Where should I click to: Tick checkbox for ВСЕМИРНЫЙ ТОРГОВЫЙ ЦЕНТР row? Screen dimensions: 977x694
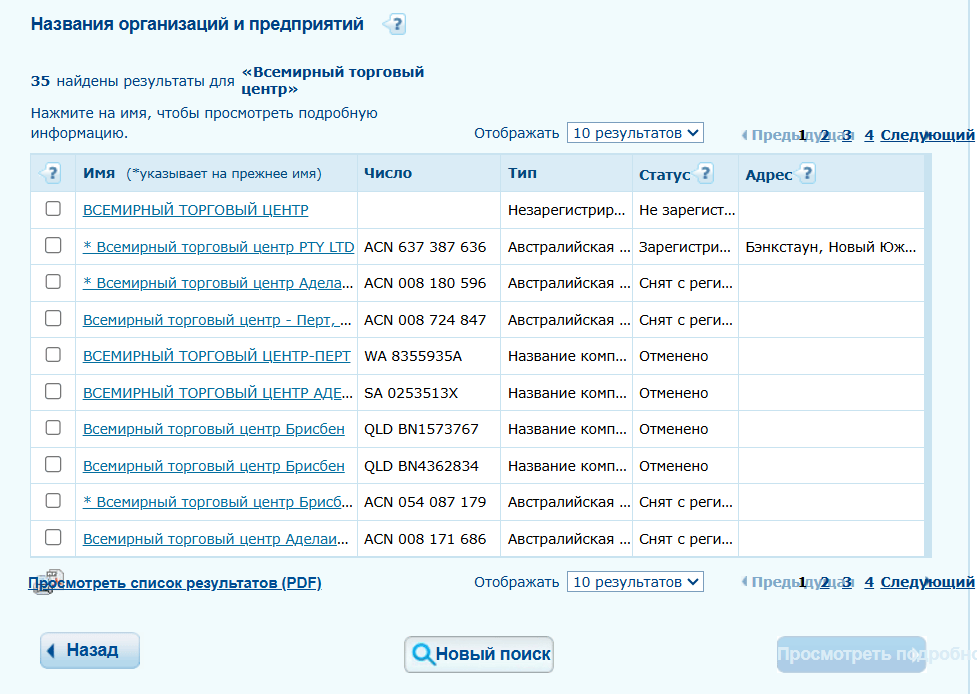point(53,209)
